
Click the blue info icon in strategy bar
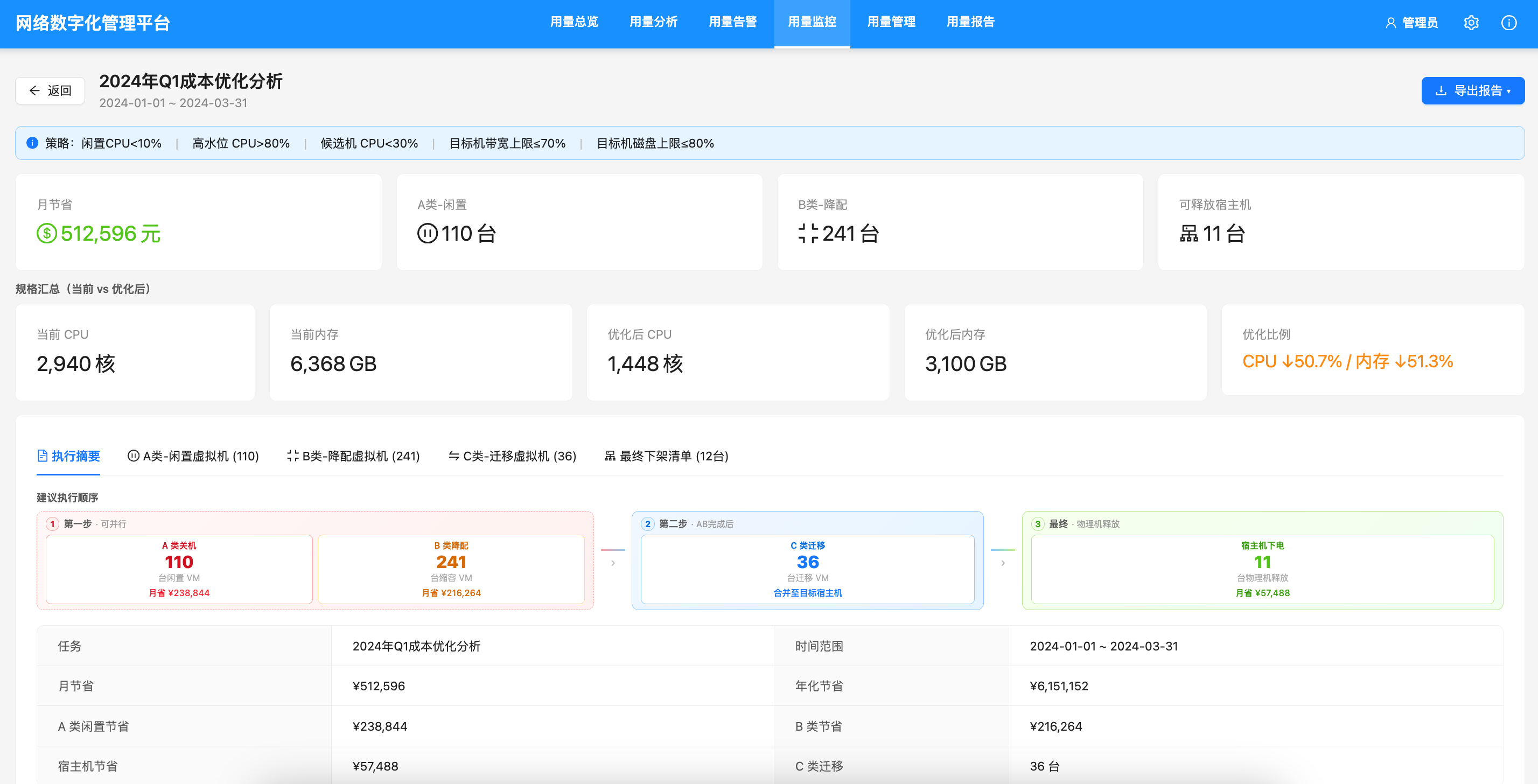(x=32, y=143)
